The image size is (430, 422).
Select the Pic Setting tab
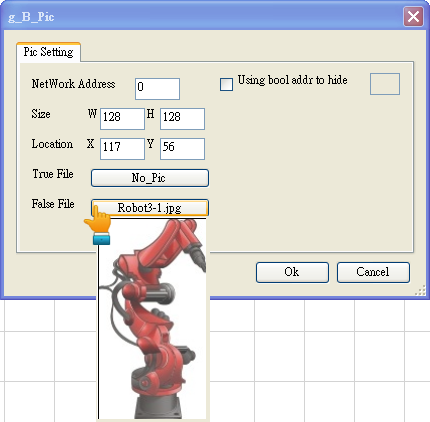[x=48, y=52]
